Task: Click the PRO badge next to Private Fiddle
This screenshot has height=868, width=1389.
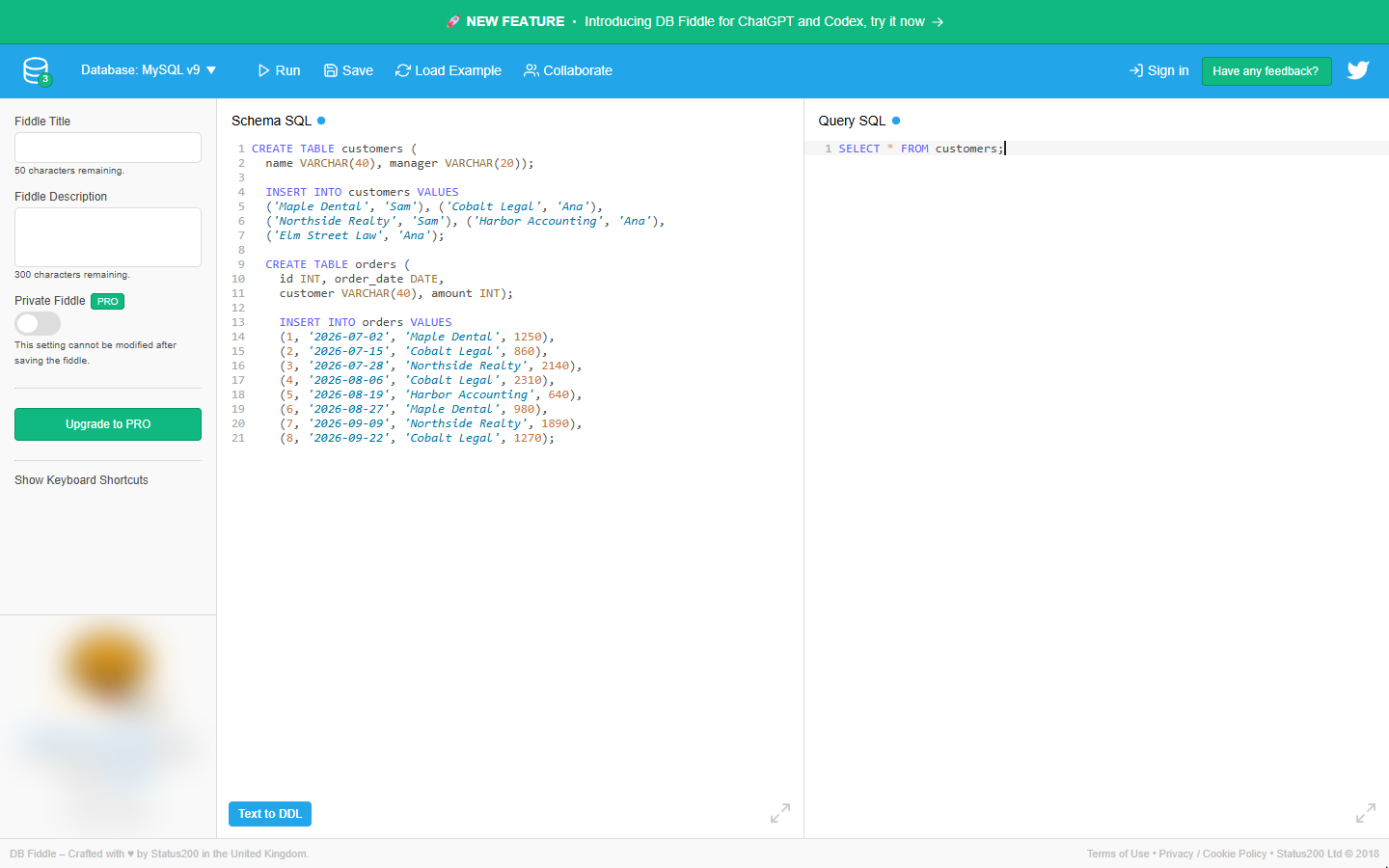Action: click(107, 301)
